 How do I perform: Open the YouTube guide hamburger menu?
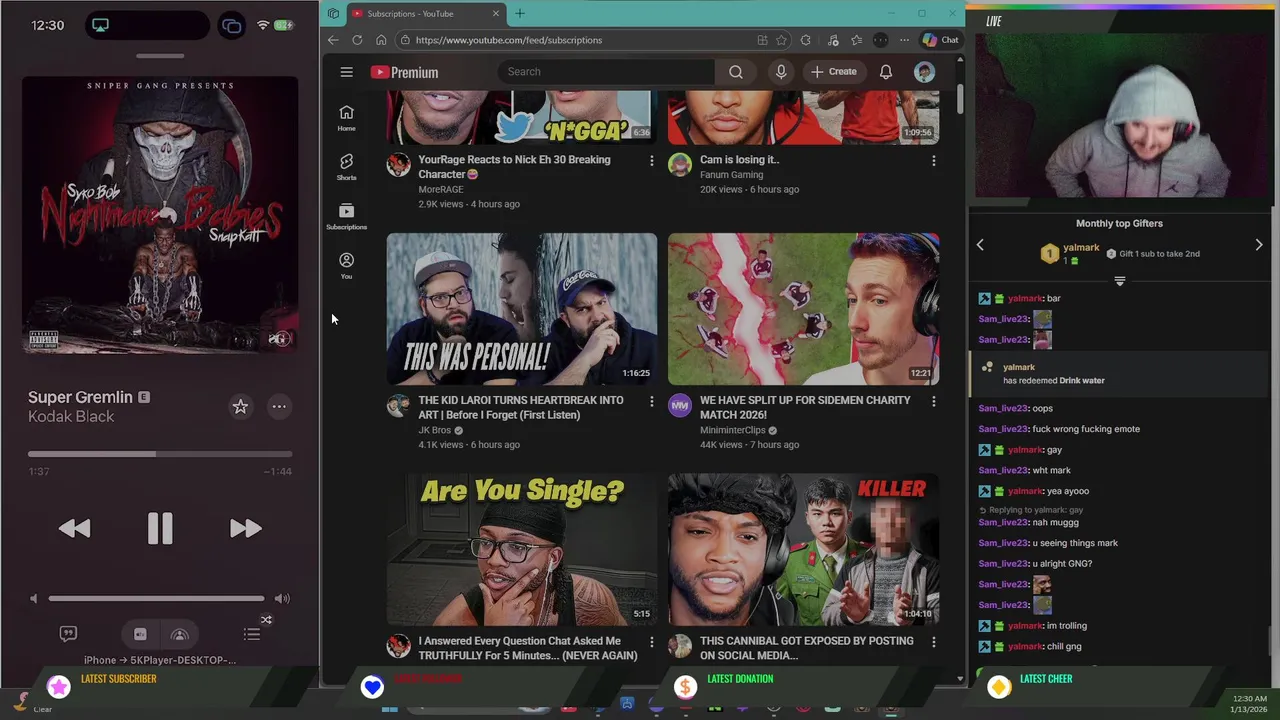(346, 72)
